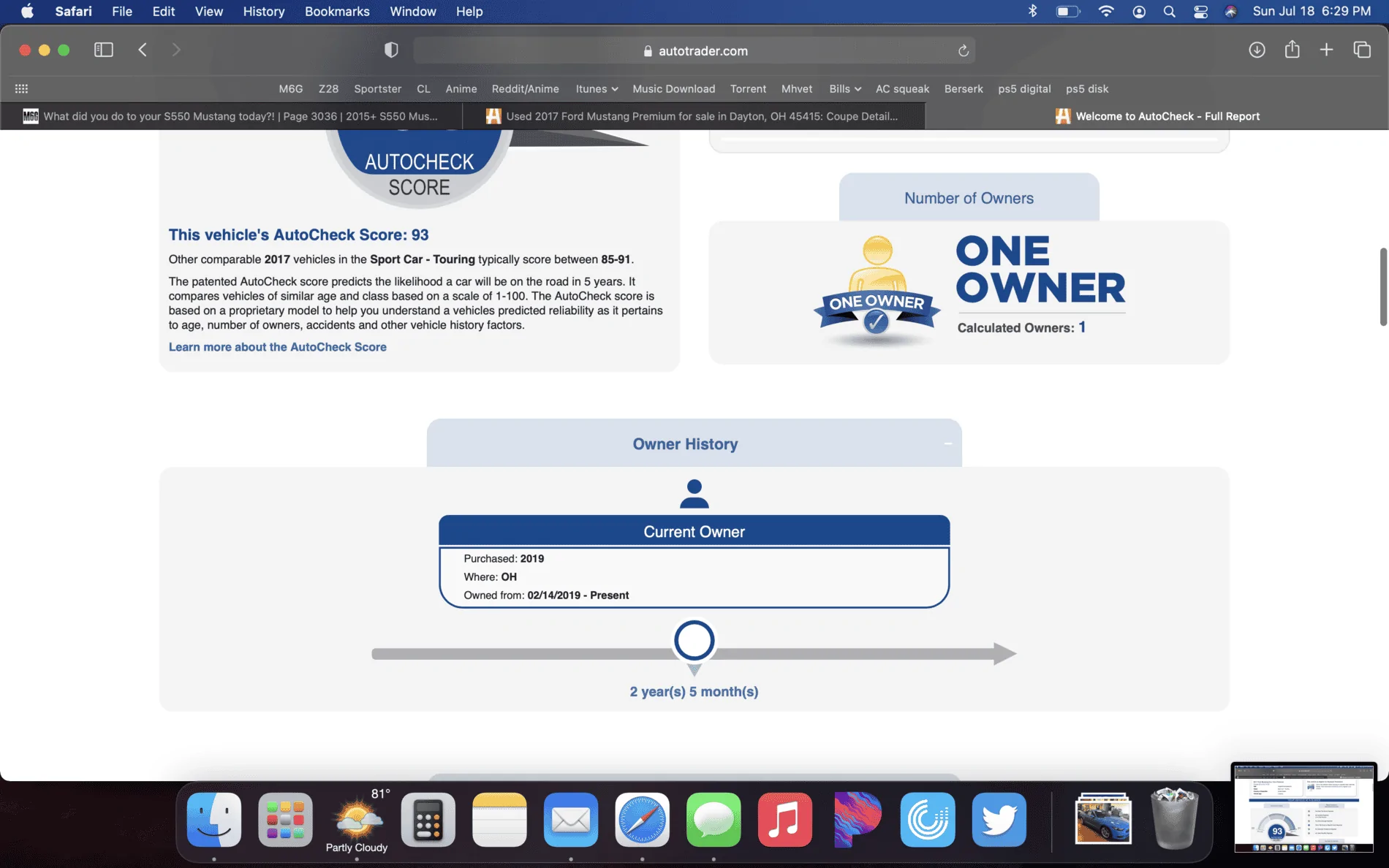Switch to Used 2017 Ford Mustang tab

coord(694,116)
